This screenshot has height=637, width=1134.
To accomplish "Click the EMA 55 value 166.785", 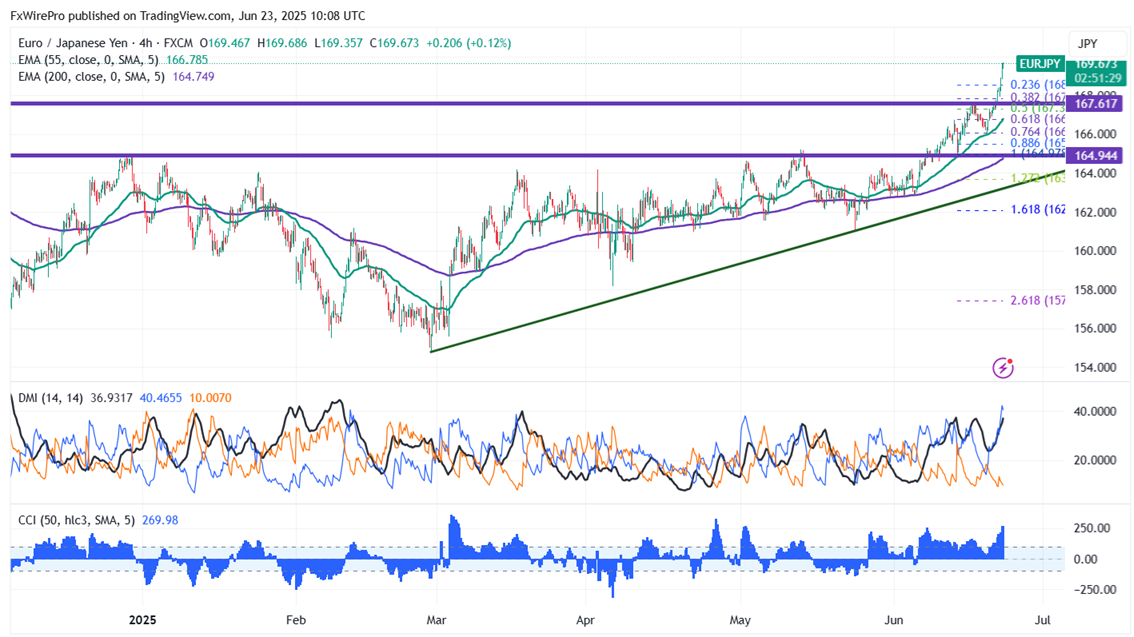I will click(187, 60).
